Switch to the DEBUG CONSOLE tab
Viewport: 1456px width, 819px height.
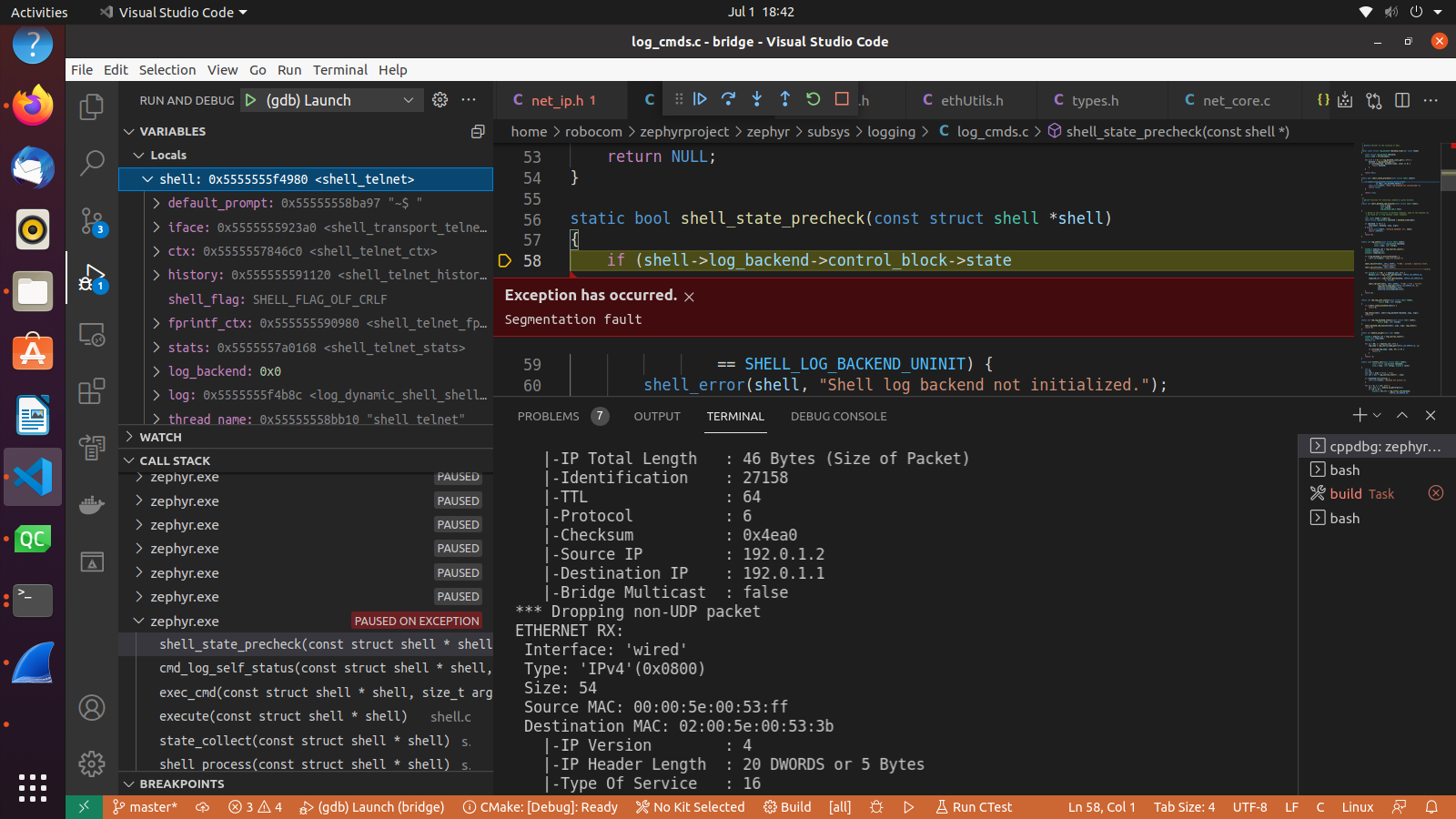tap(837, 416)
